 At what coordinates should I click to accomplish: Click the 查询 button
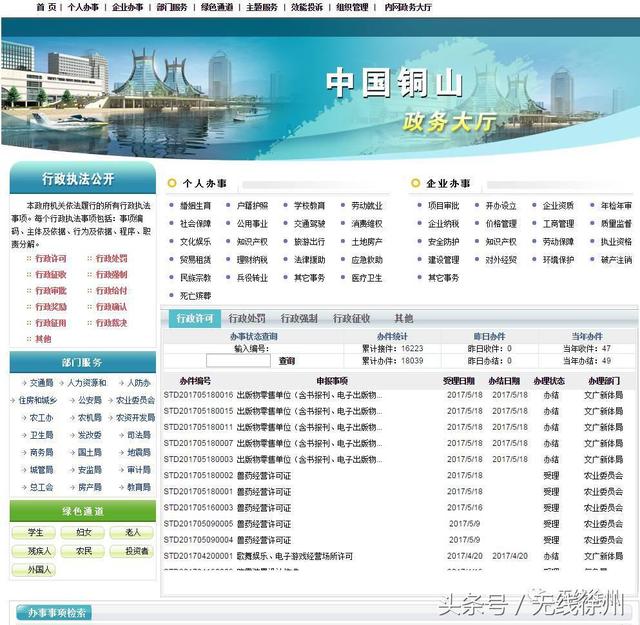[287, 361]
